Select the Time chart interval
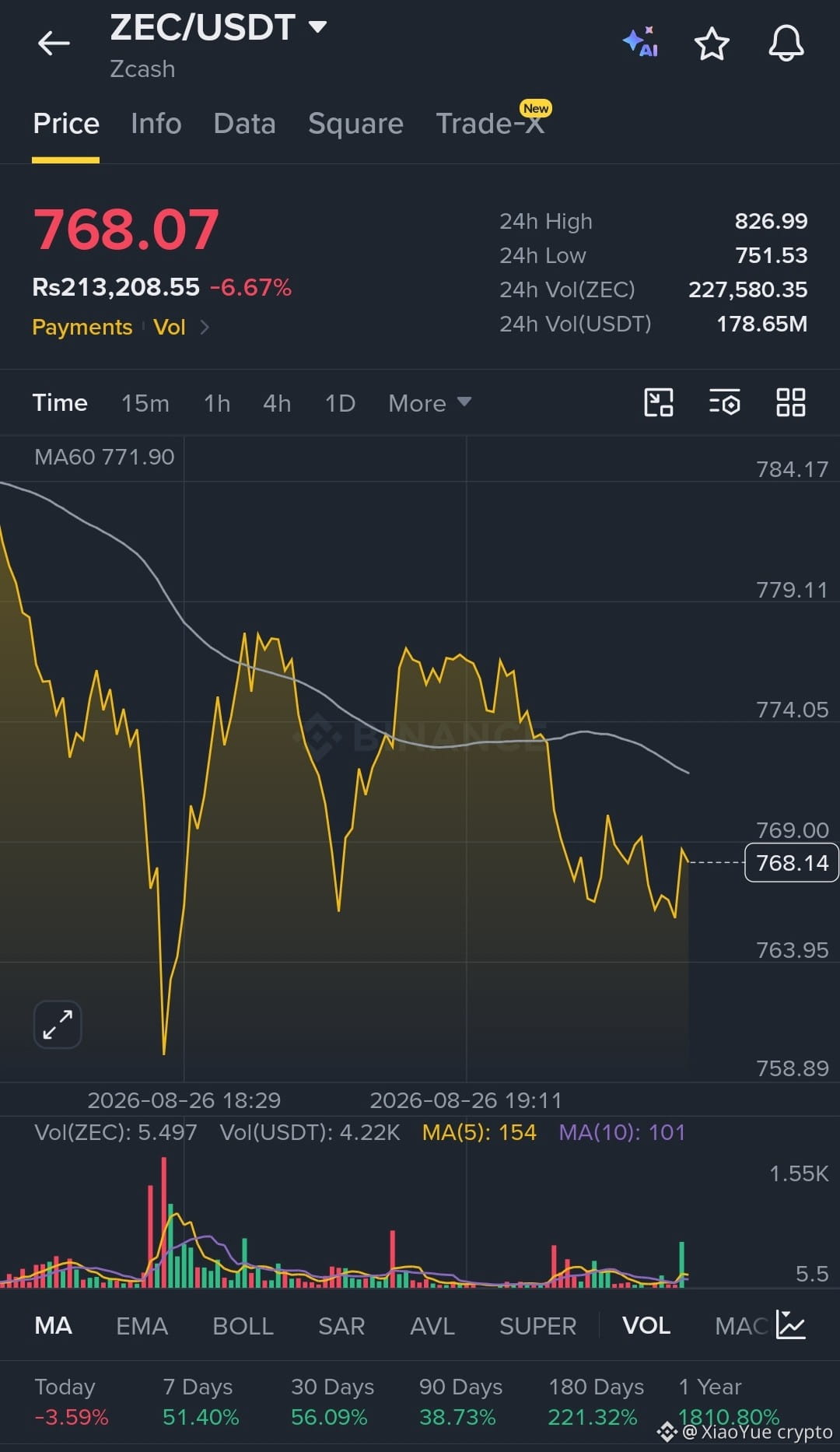This screenshot has width=840, height=1452. [60, 403]
